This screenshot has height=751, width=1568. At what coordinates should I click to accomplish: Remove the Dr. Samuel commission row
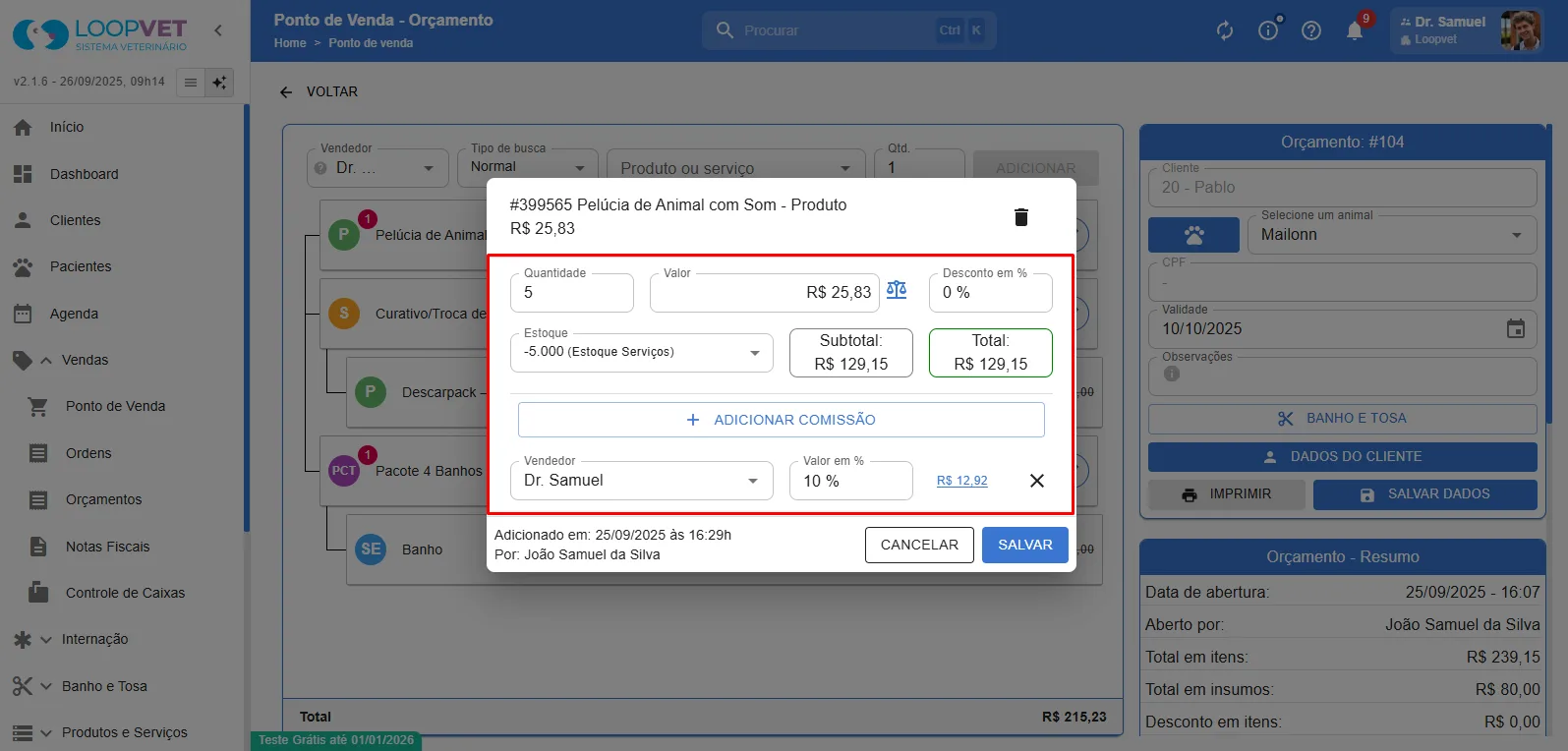coord(1036,481)
